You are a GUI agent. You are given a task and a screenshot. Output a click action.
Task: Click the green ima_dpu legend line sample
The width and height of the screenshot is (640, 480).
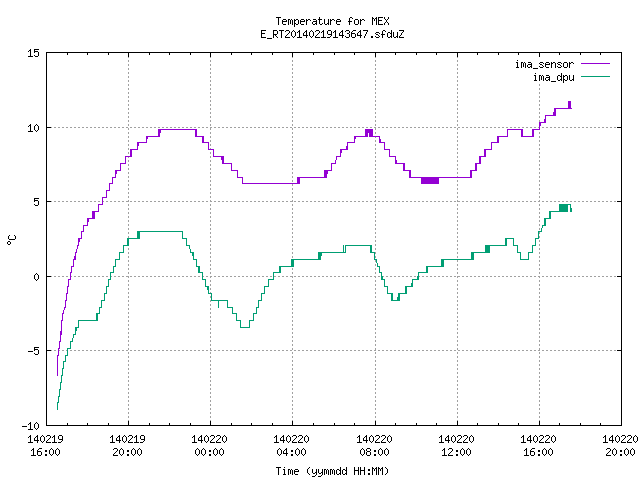595,77
